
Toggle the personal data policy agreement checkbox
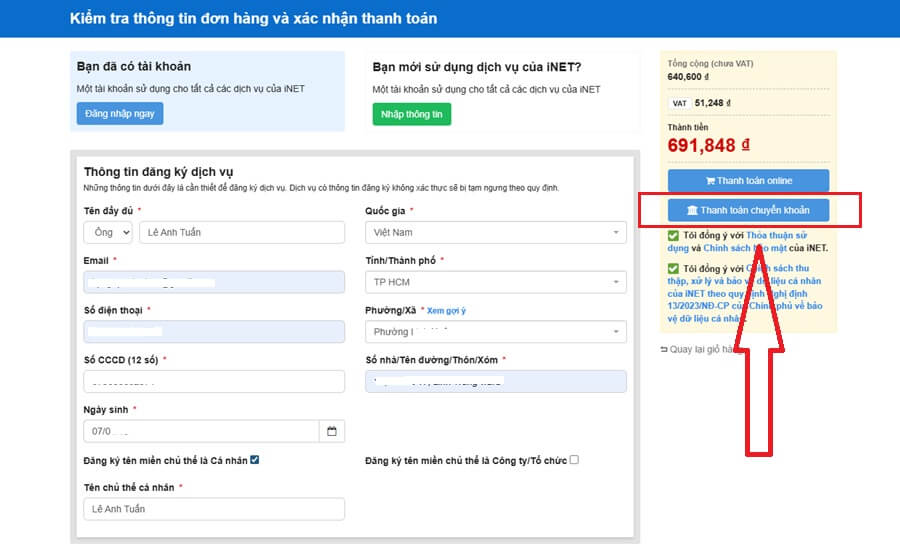click(673, 268)
